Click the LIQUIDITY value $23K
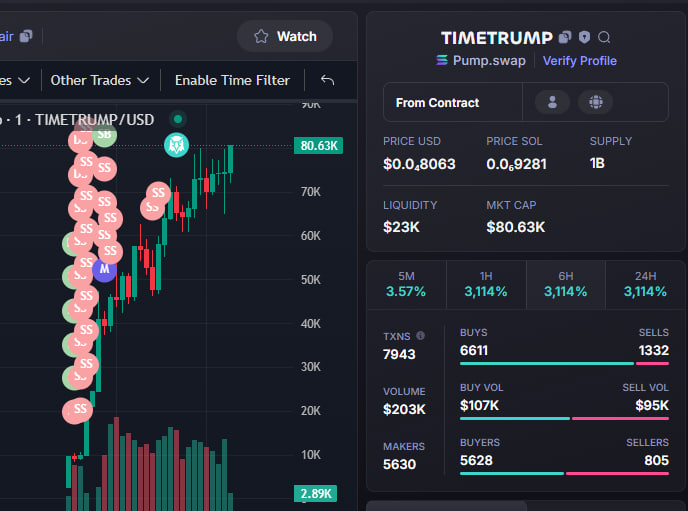 [401, 227]
